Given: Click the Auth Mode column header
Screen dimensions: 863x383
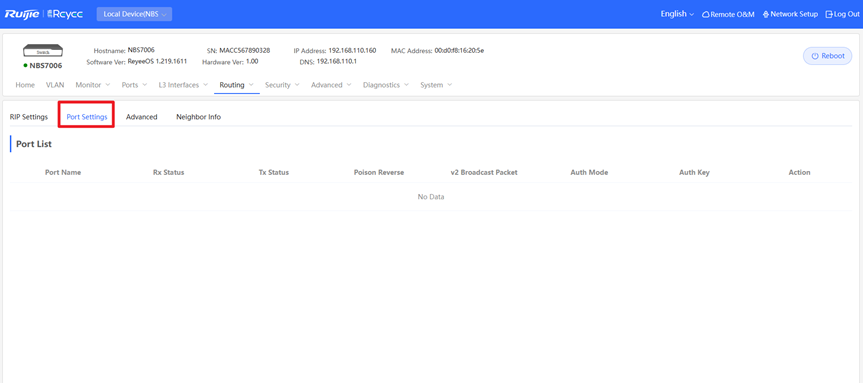Looking at the screenshot, I should click(x=589, y=172).
